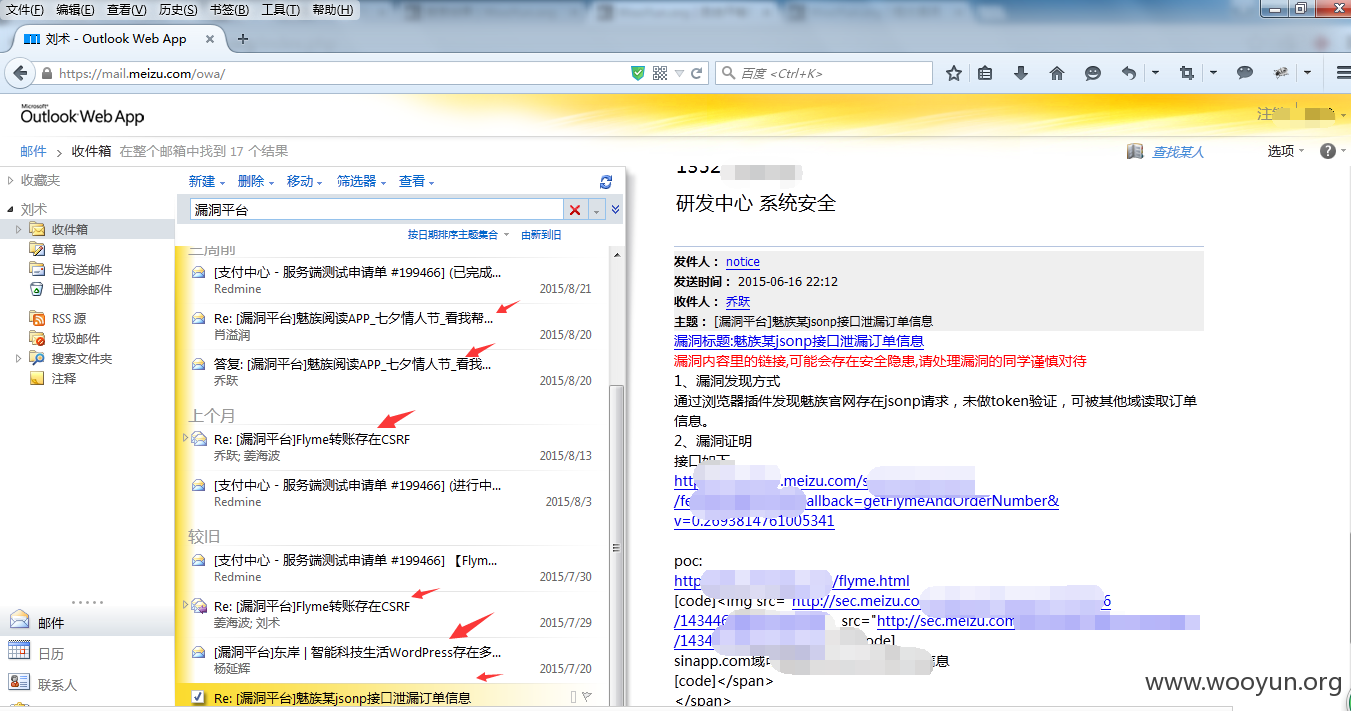Click the smiley face toolbar icon
Screen dimensions: 1351x711
click(1093, 73)
